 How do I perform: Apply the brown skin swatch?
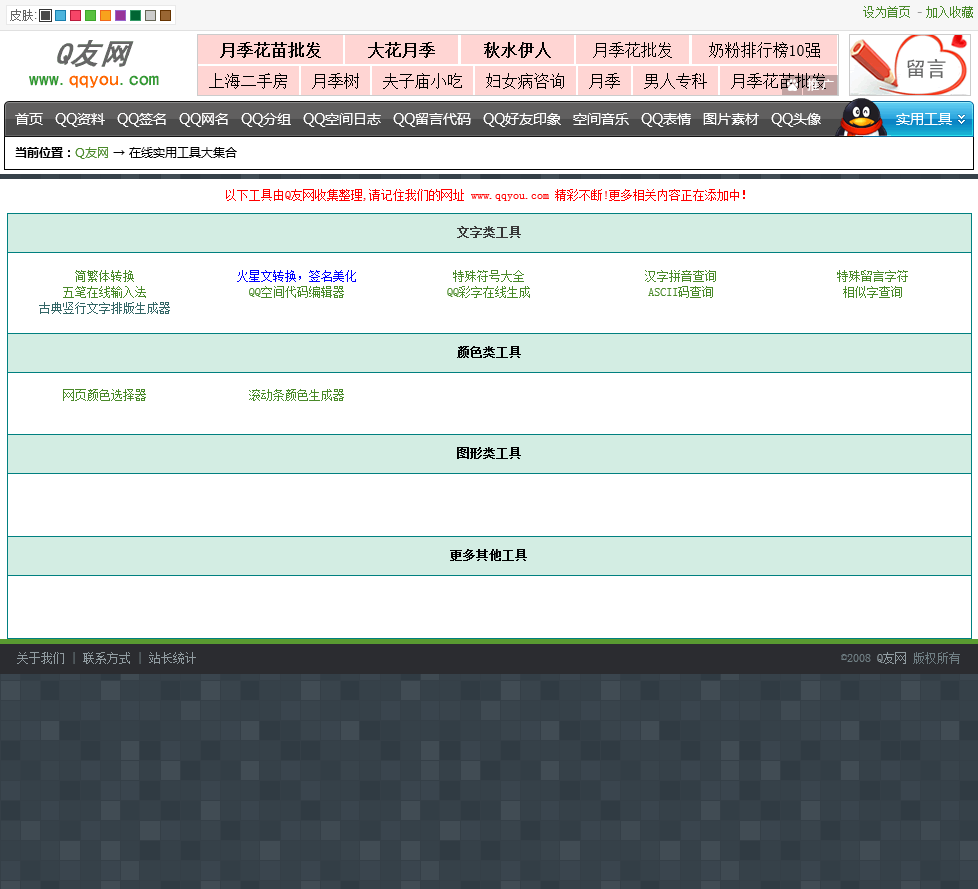165,16
